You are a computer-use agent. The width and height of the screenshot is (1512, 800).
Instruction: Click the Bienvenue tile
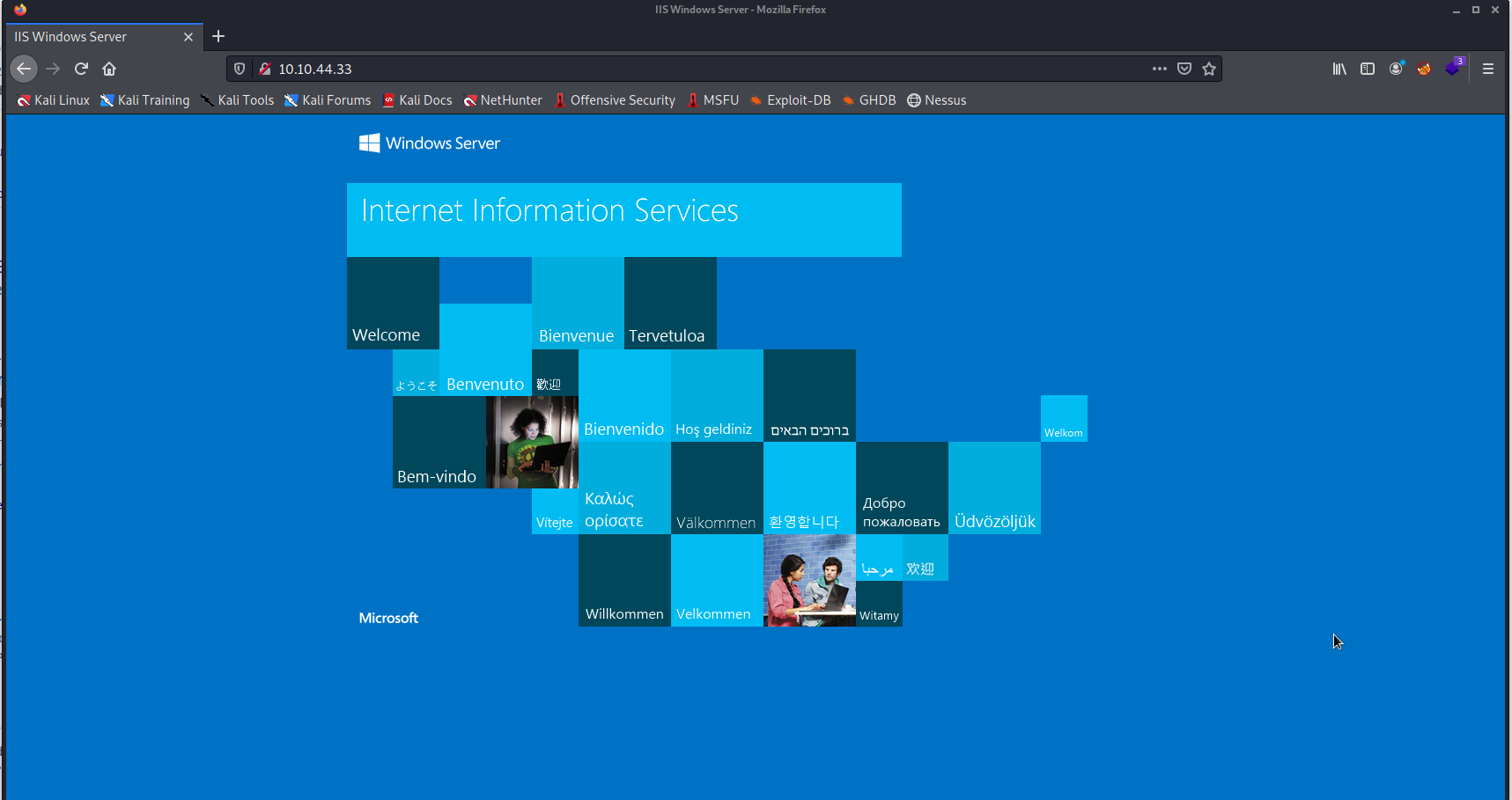coord(578,303)
